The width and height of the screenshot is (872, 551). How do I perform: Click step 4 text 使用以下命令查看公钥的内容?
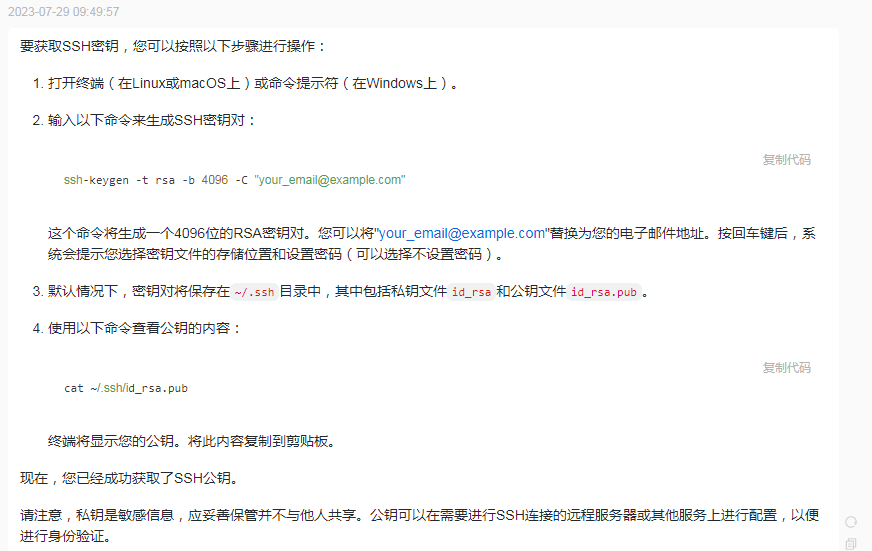[145, 328]
